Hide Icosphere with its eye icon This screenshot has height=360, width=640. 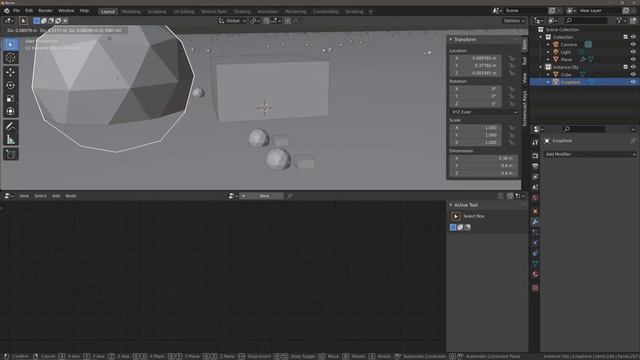[x=633, y=82]
